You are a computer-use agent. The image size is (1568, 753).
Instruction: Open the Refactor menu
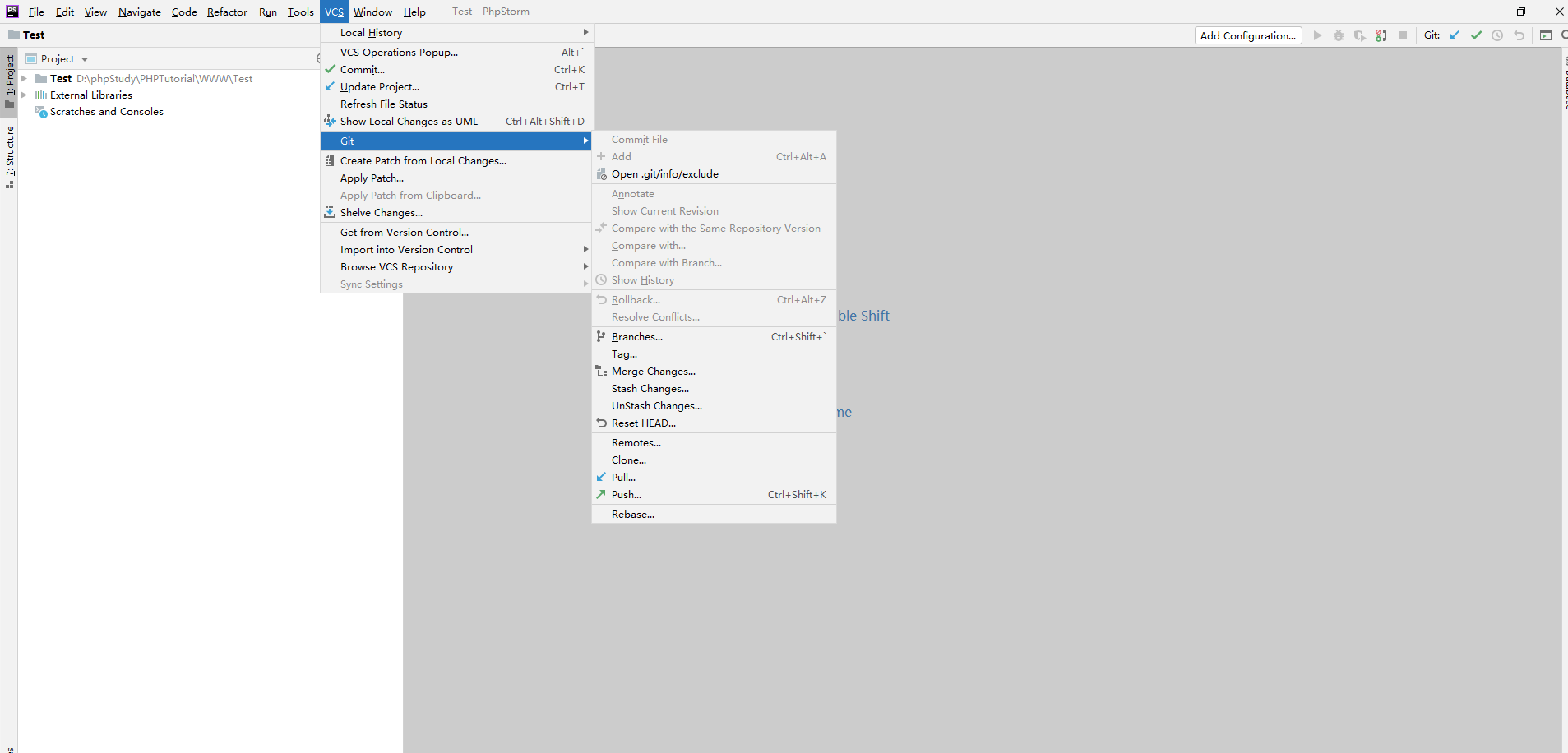pyautogui.click(x=227, y=12)
